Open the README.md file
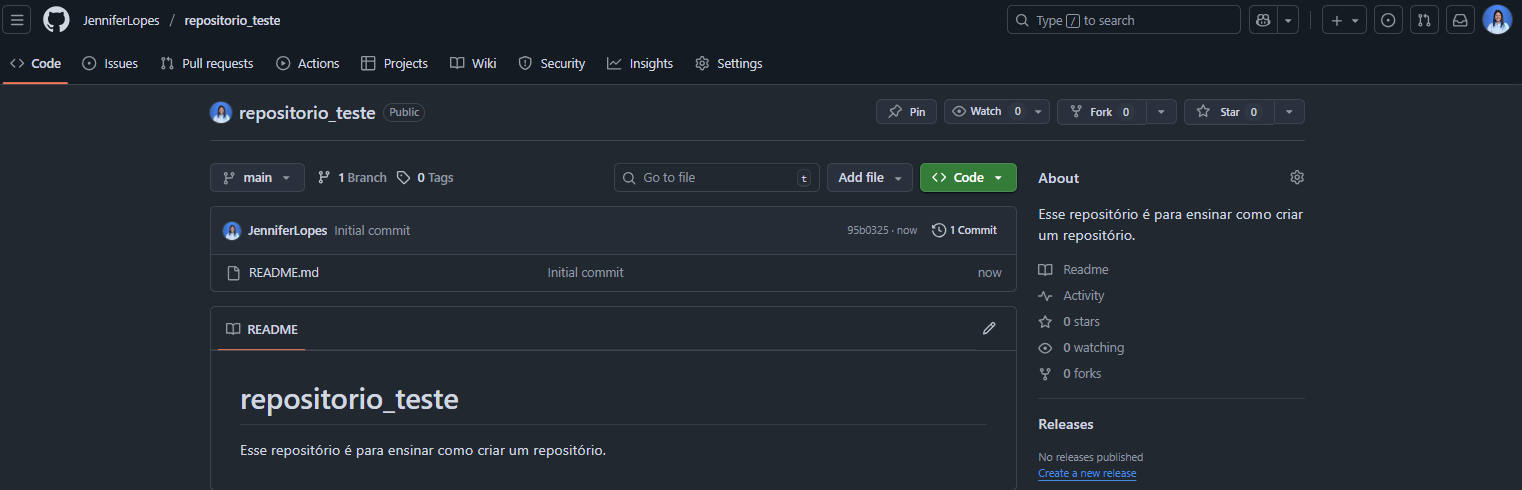 284,272
